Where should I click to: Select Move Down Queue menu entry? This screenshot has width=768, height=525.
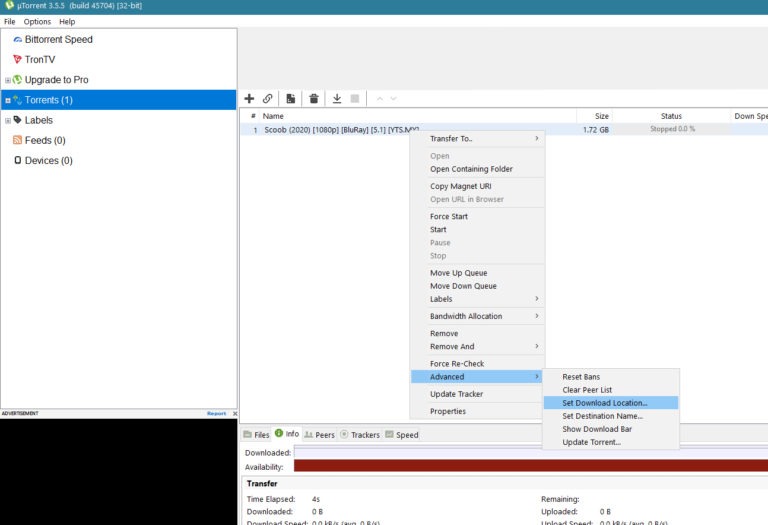click(478, 286)
